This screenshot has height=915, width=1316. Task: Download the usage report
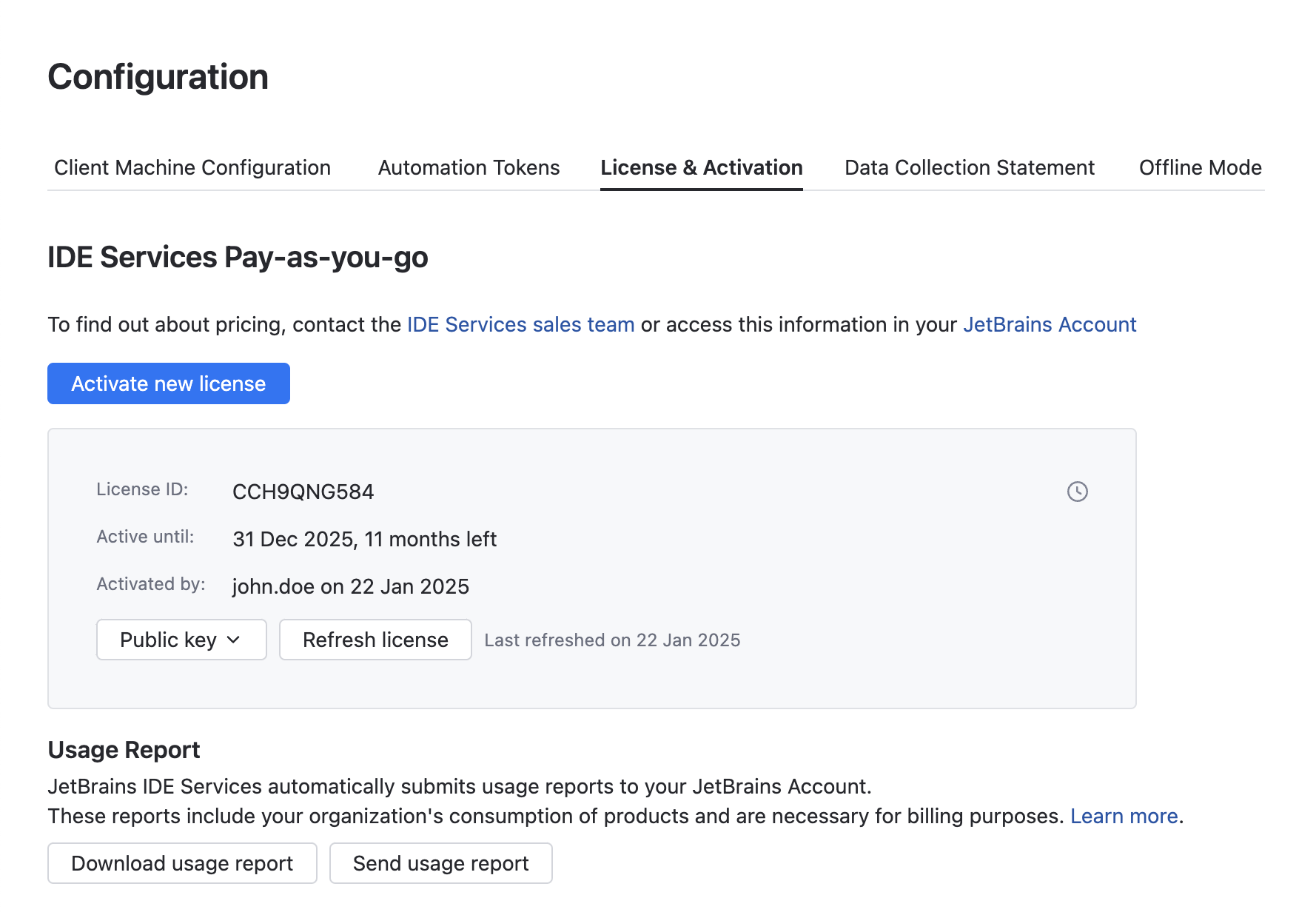pos(181,863)
